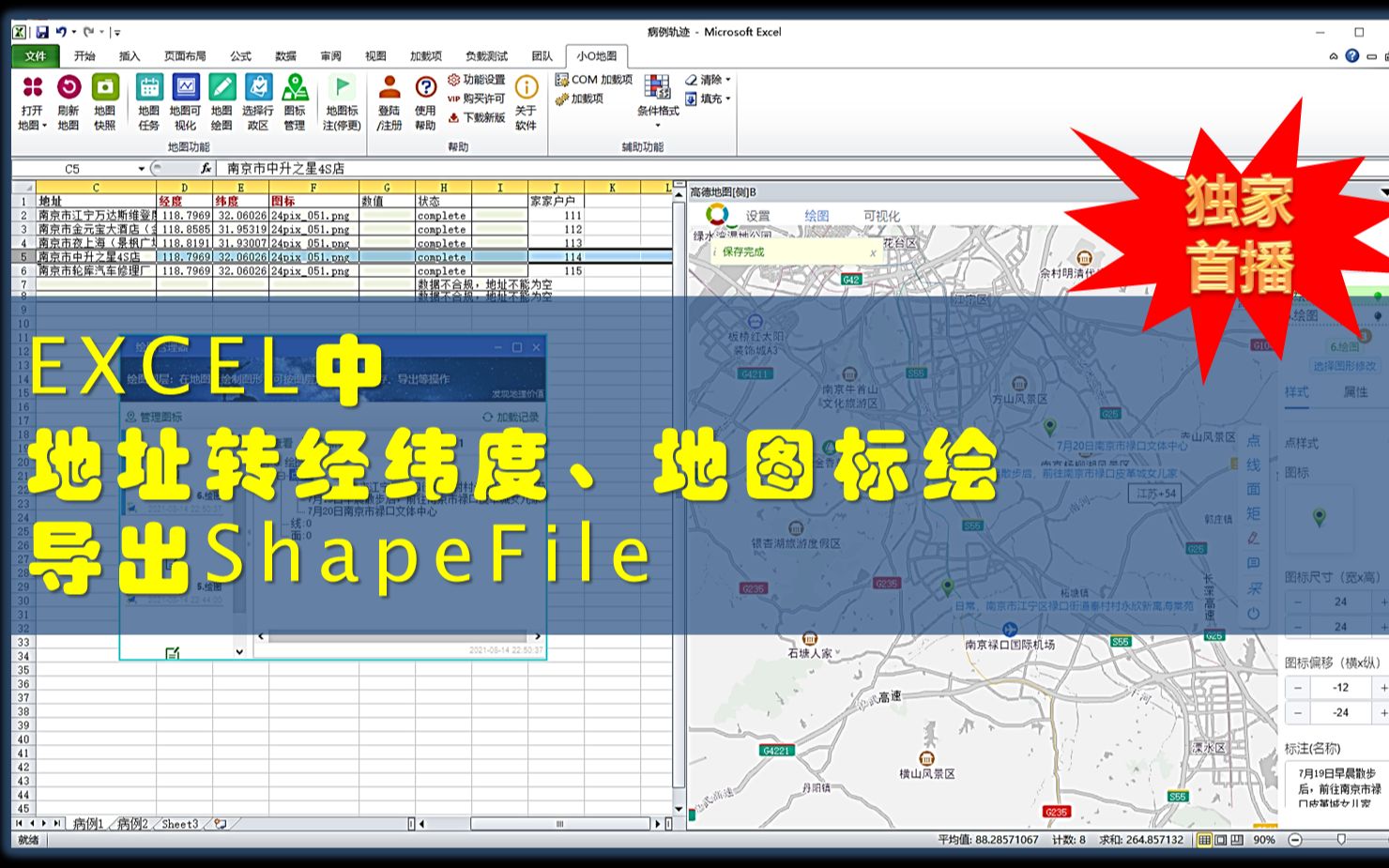1389x868 pixels.
Task: Customize Quick Access Toolbar dropdown
Action: click(117, 33)
